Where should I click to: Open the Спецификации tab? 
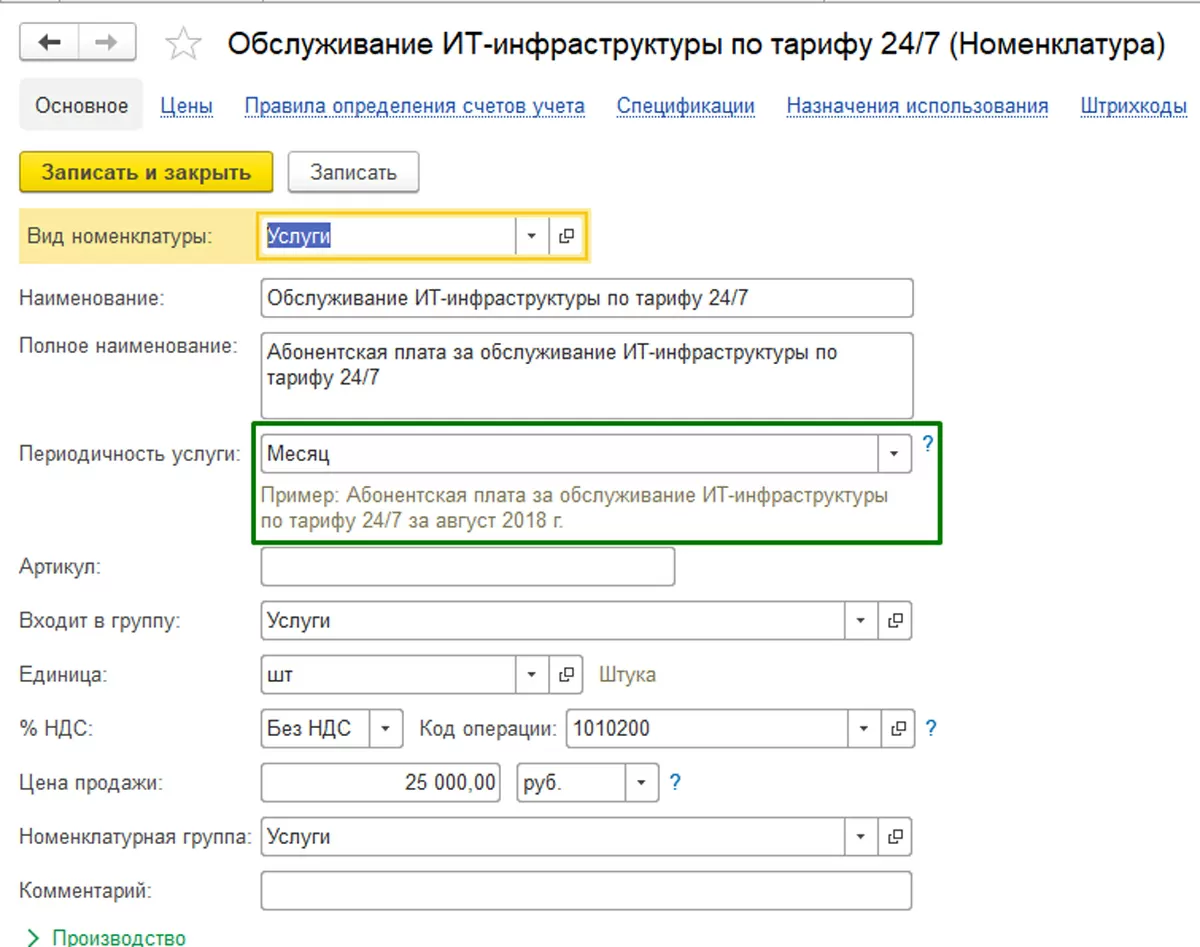pyautogui.click(x=686, y=106)
